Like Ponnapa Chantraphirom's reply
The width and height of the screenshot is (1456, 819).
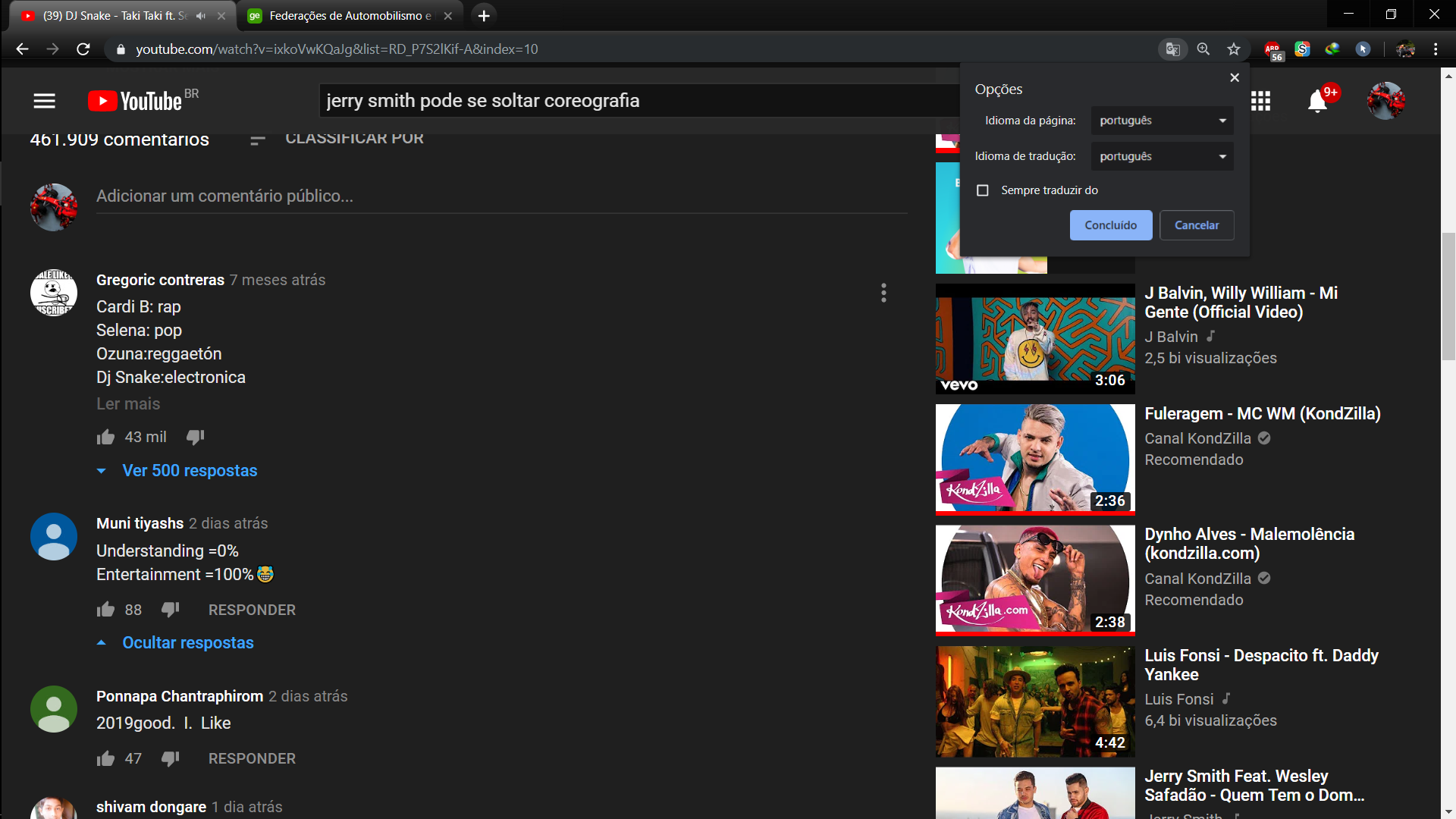[x=105, y=758]
